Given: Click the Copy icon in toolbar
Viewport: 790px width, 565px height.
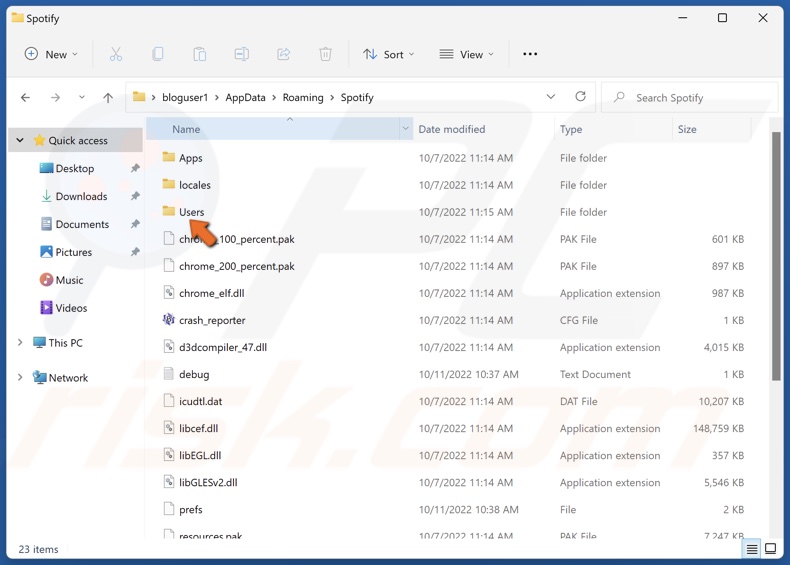Looking at the screenshot, I should 158,54.
